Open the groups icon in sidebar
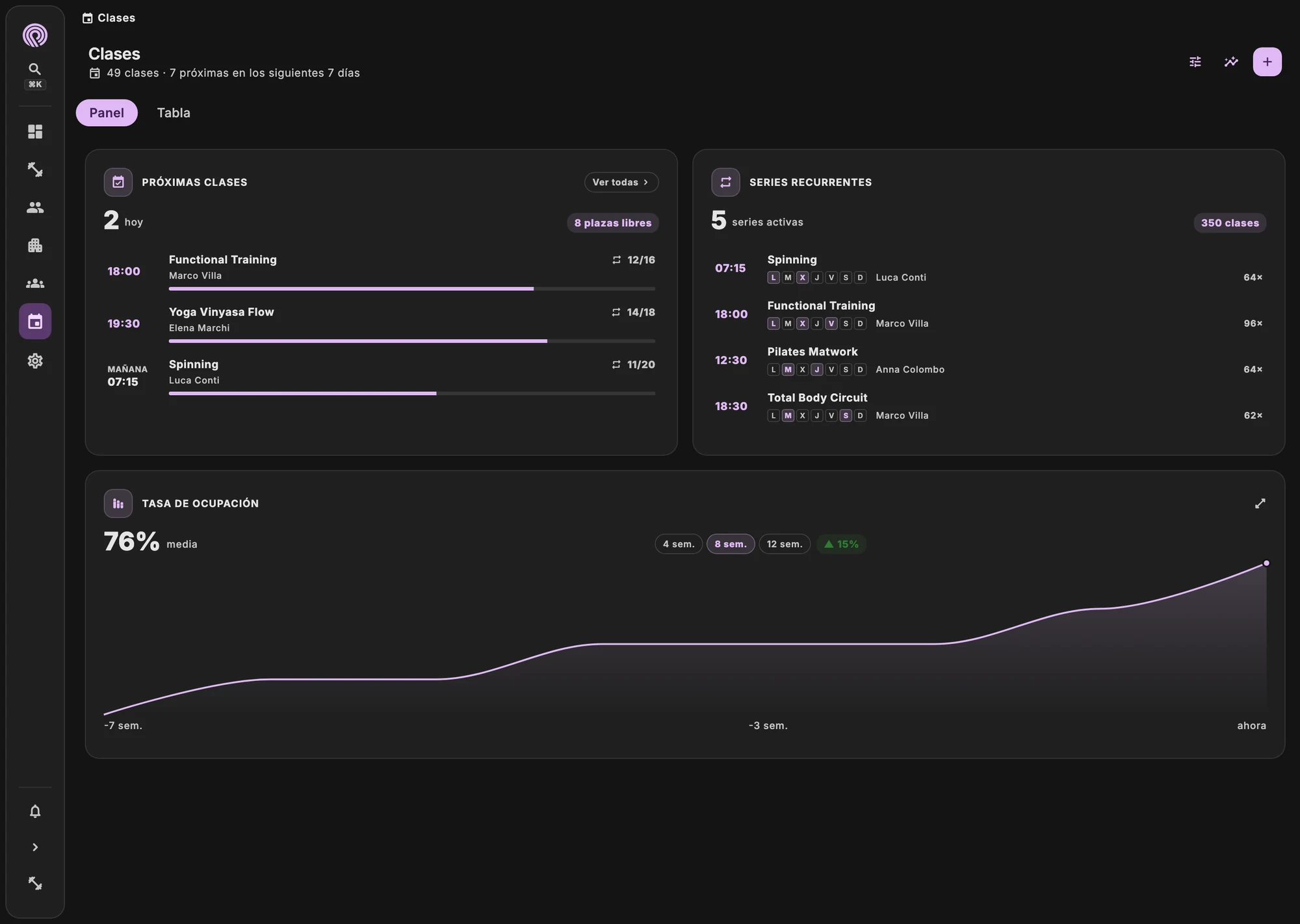 tap(35, 283)
